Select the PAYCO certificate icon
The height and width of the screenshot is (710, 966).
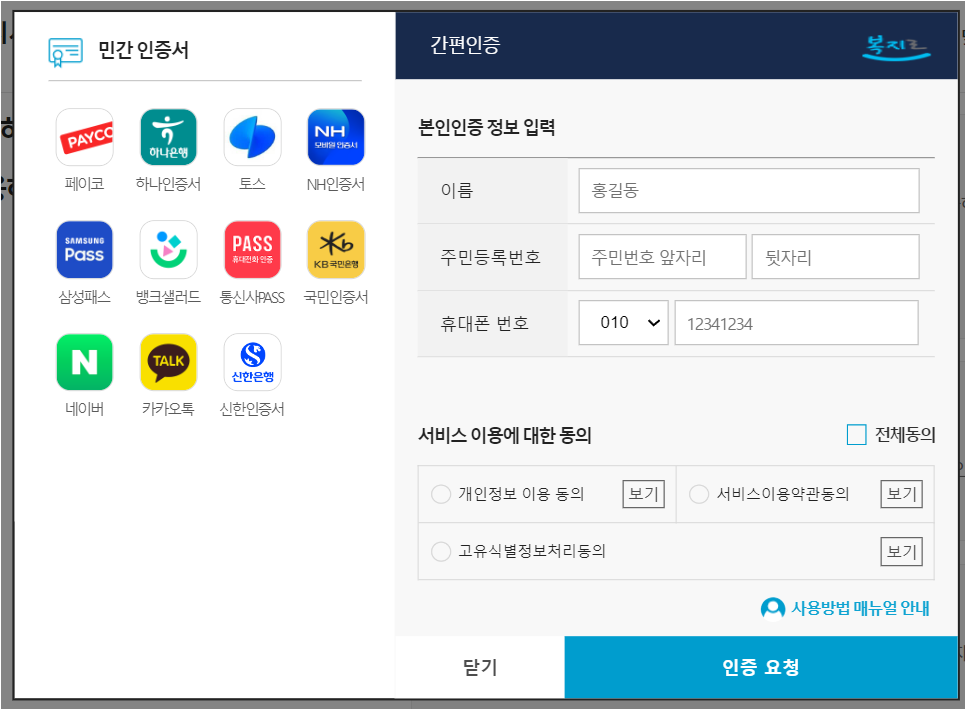84,137
